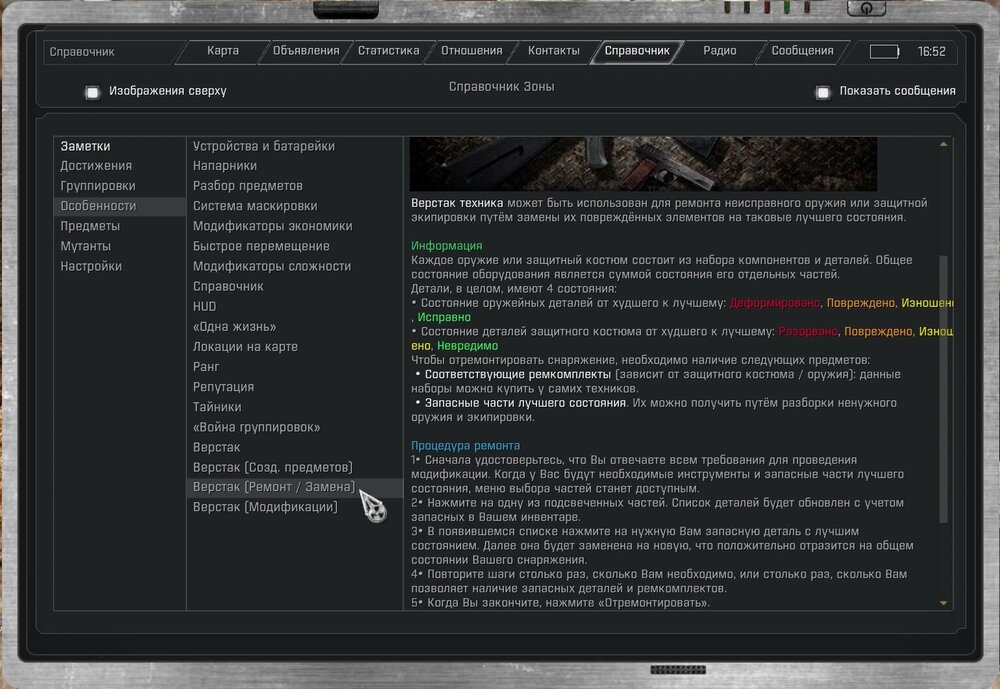Click the PDA battery indicator icon
1000x689 pixels.
point(884,52)
